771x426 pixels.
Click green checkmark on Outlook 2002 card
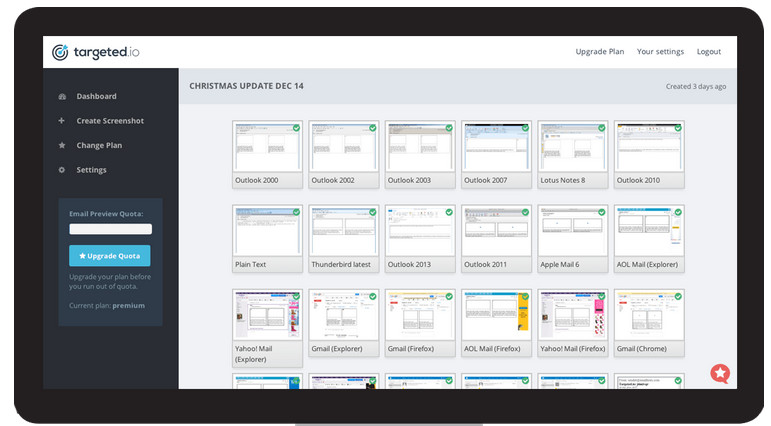tap(373, 128)
